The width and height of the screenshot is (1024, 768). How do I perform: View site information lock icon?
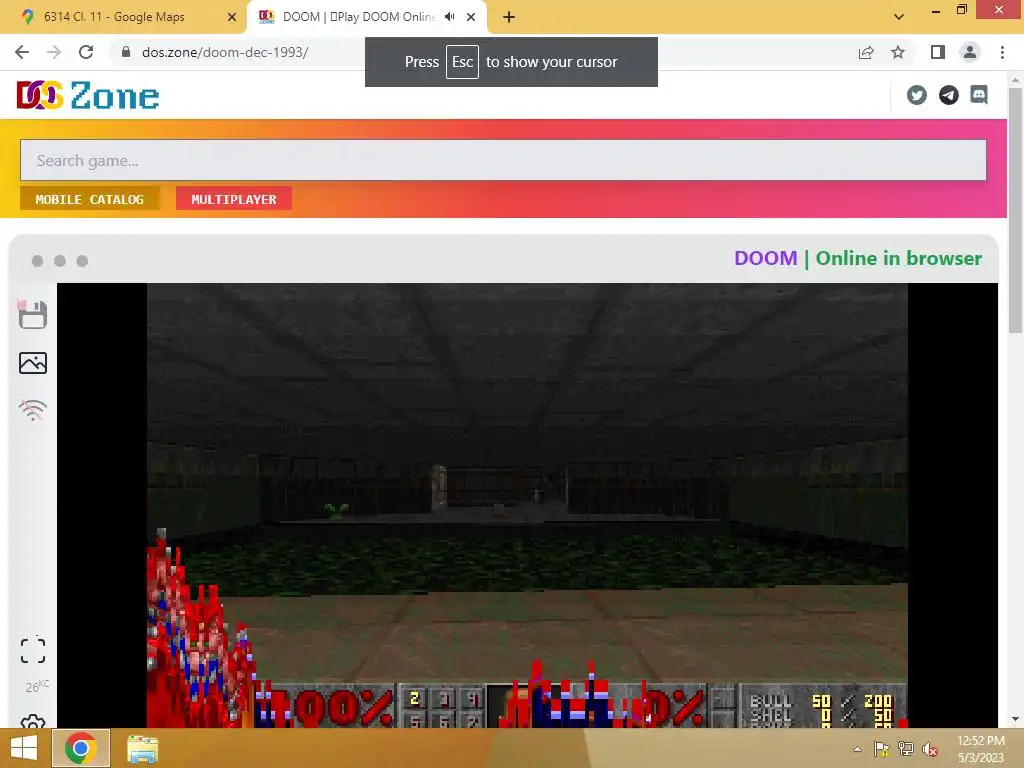click(126, 52)
